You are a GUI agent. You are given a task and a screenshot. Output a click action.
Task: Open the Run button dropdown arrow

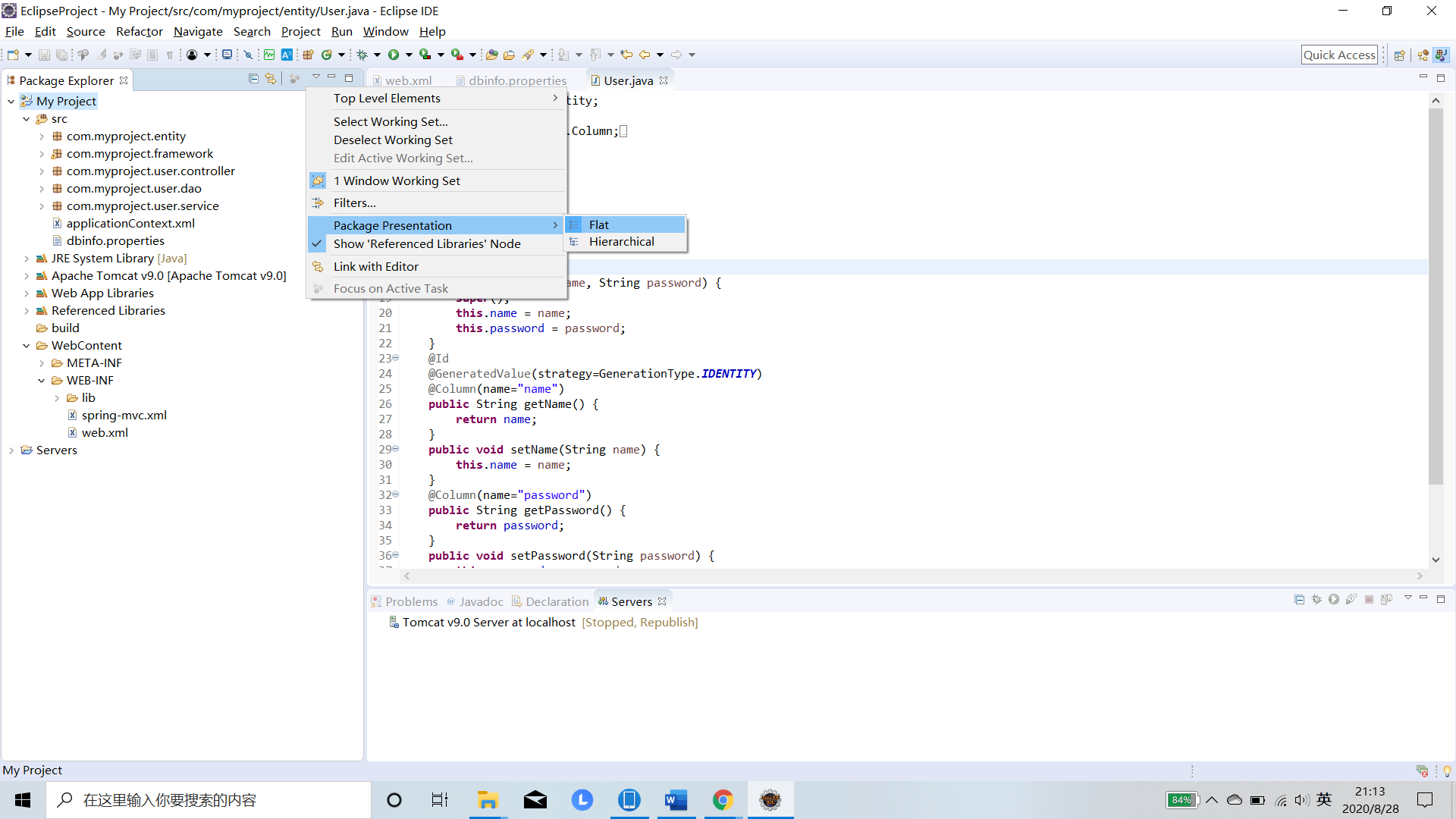pyautogui.click(x=409, y=55)
